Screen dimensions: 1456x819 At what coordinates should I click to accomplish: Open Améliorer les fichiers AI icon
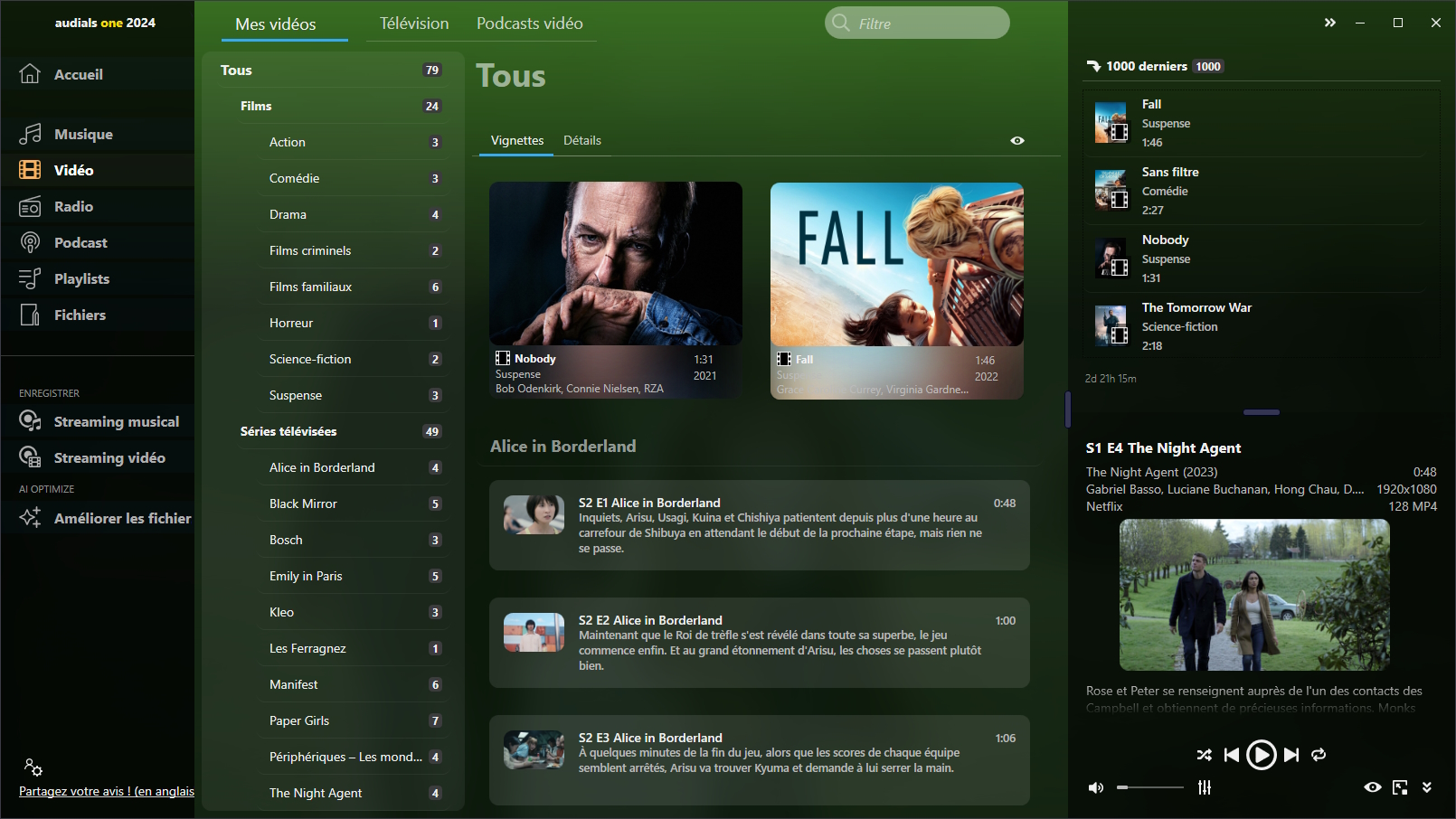(x=30, y=518)
